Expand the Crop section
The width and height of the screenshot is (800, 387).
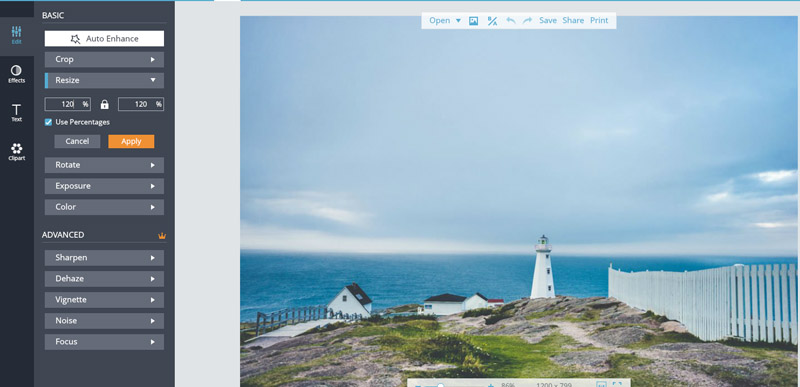(x=104, y=60)
